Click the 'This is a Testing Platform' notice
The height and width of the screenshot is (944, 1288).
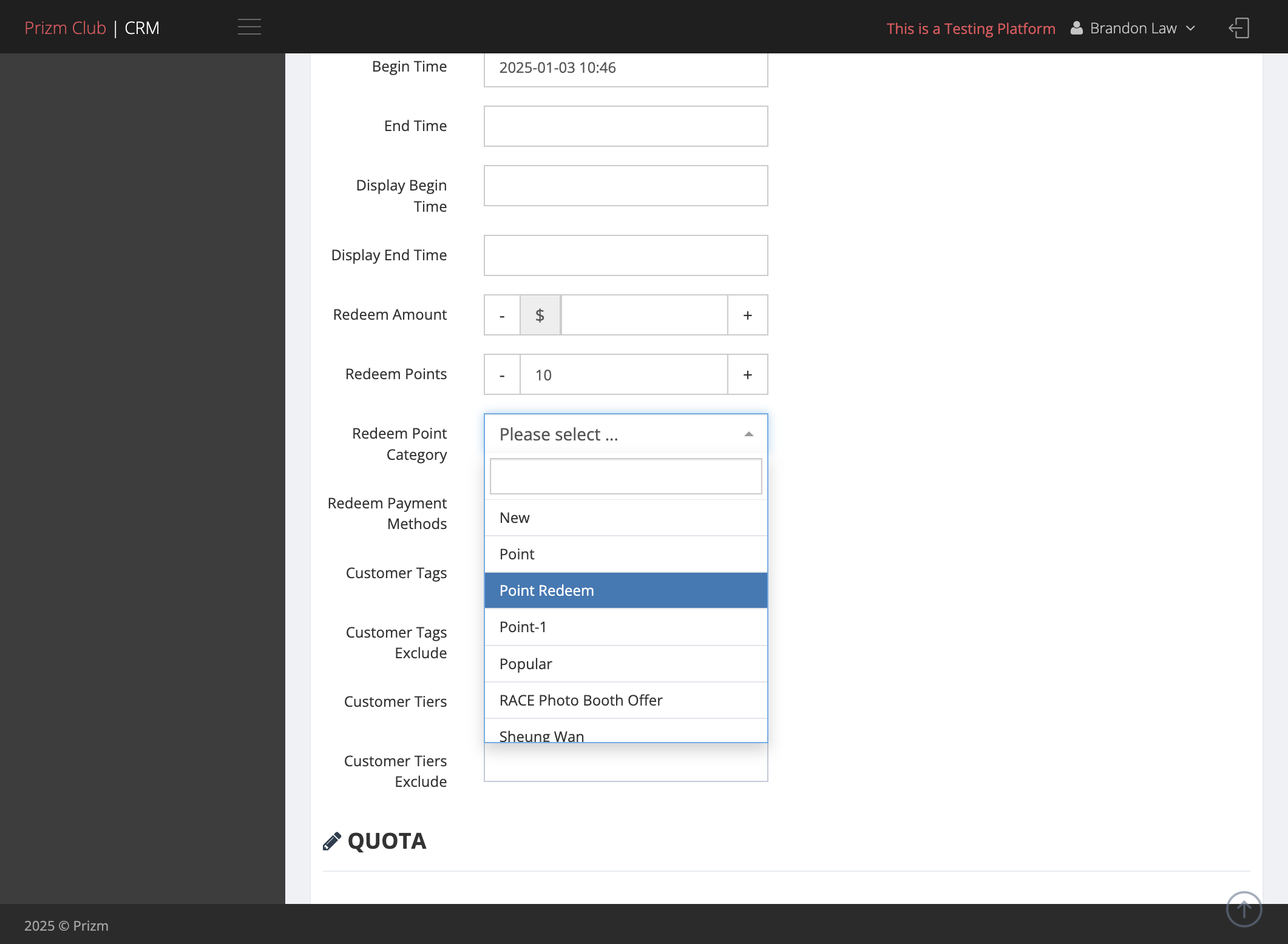(x=971, y=29)
